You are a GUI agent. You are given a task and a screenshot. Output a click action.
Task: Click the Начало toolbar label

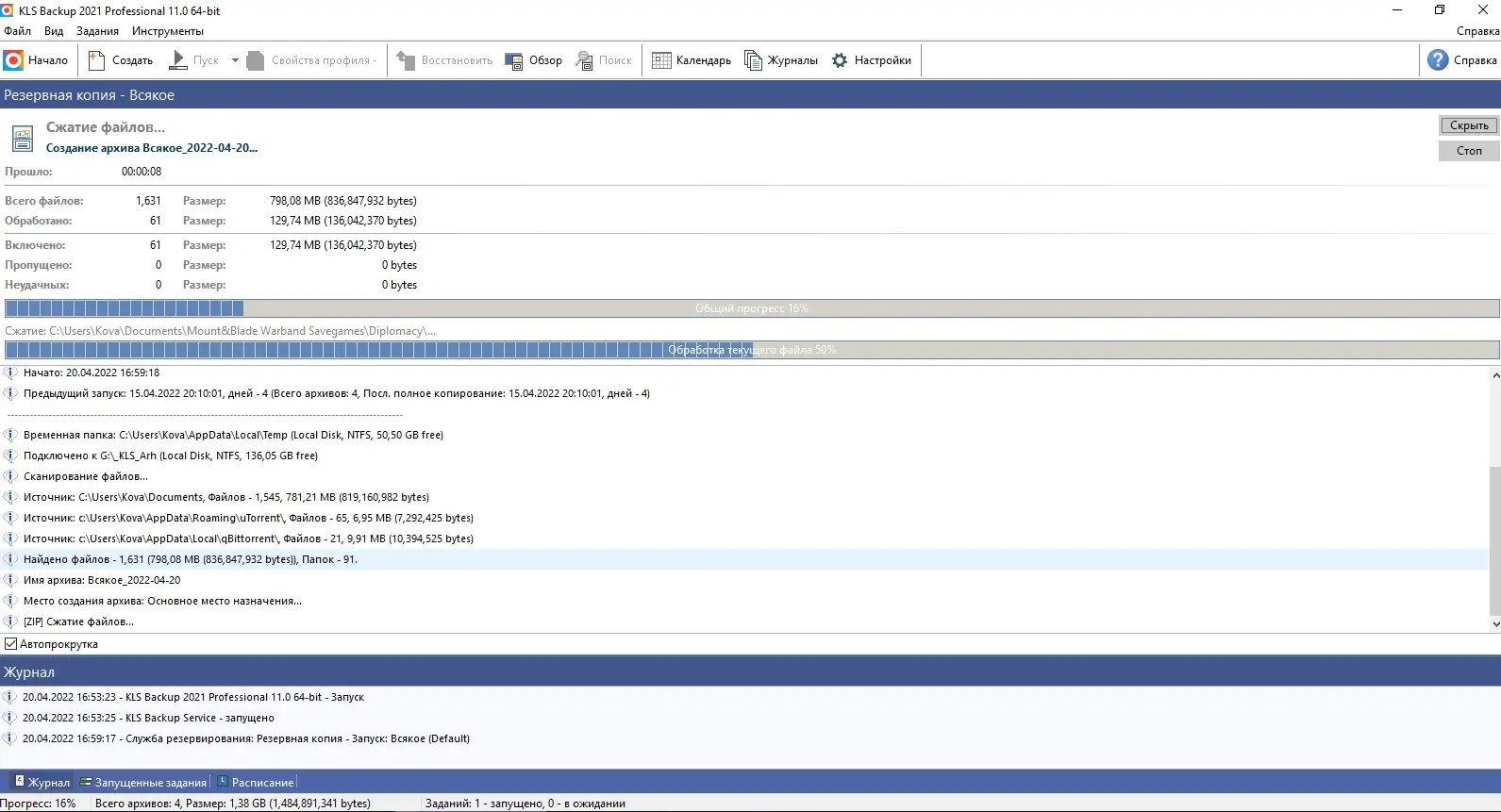point(48,60)
